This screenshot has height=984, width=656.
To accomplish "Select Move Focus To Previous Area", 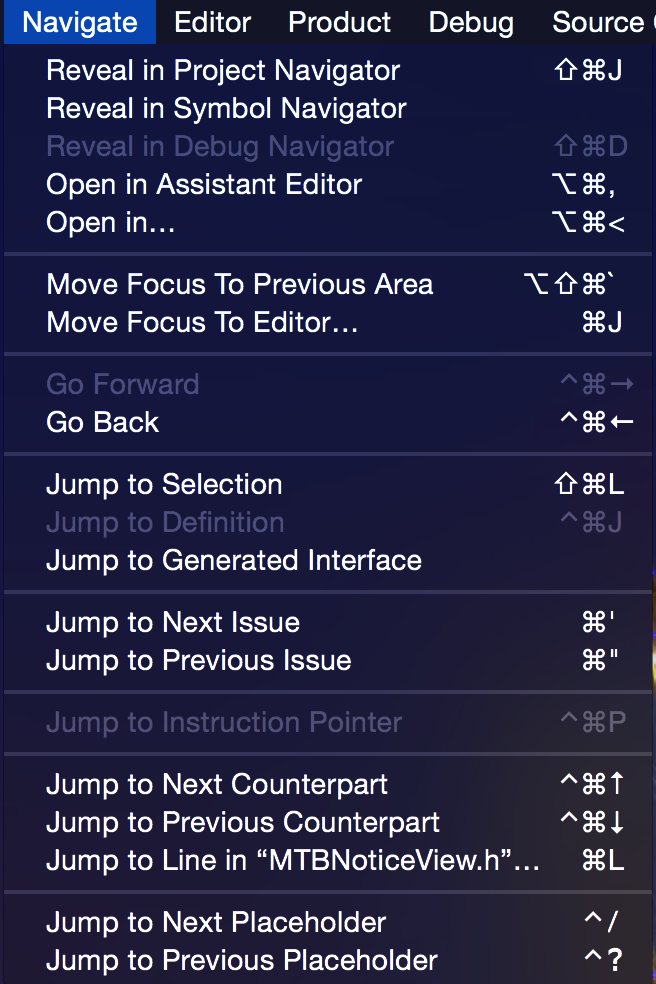I will point(239,285).
